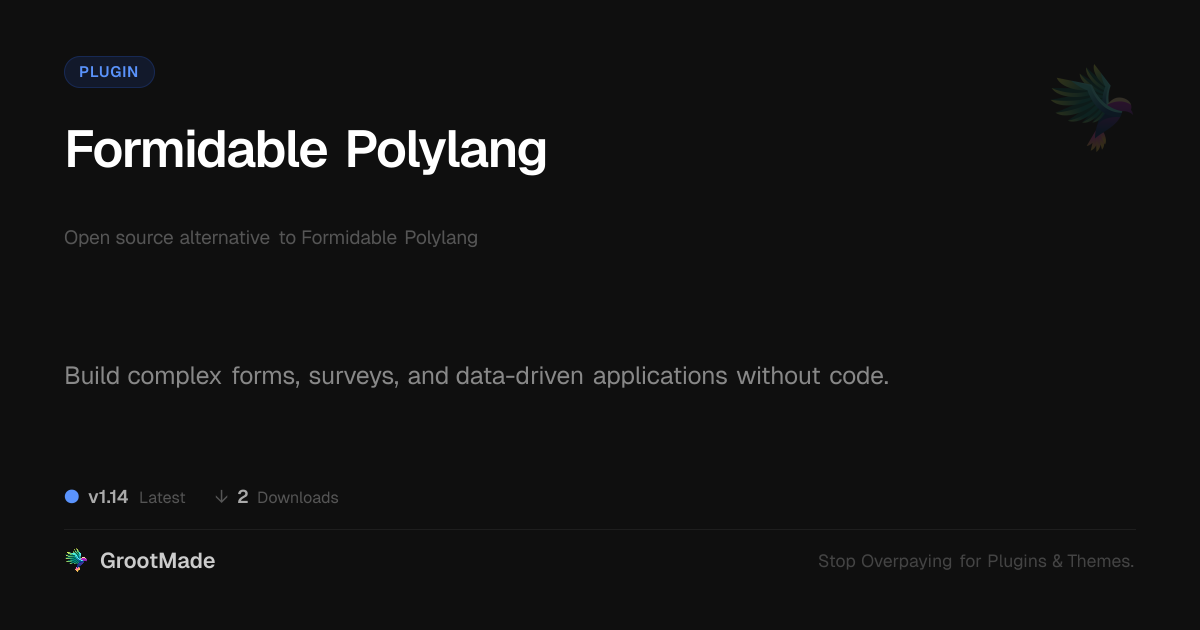Screen dimensions: 1200x630
Task: Click the large Formidable Polylang title
Action: click(305, 150)
